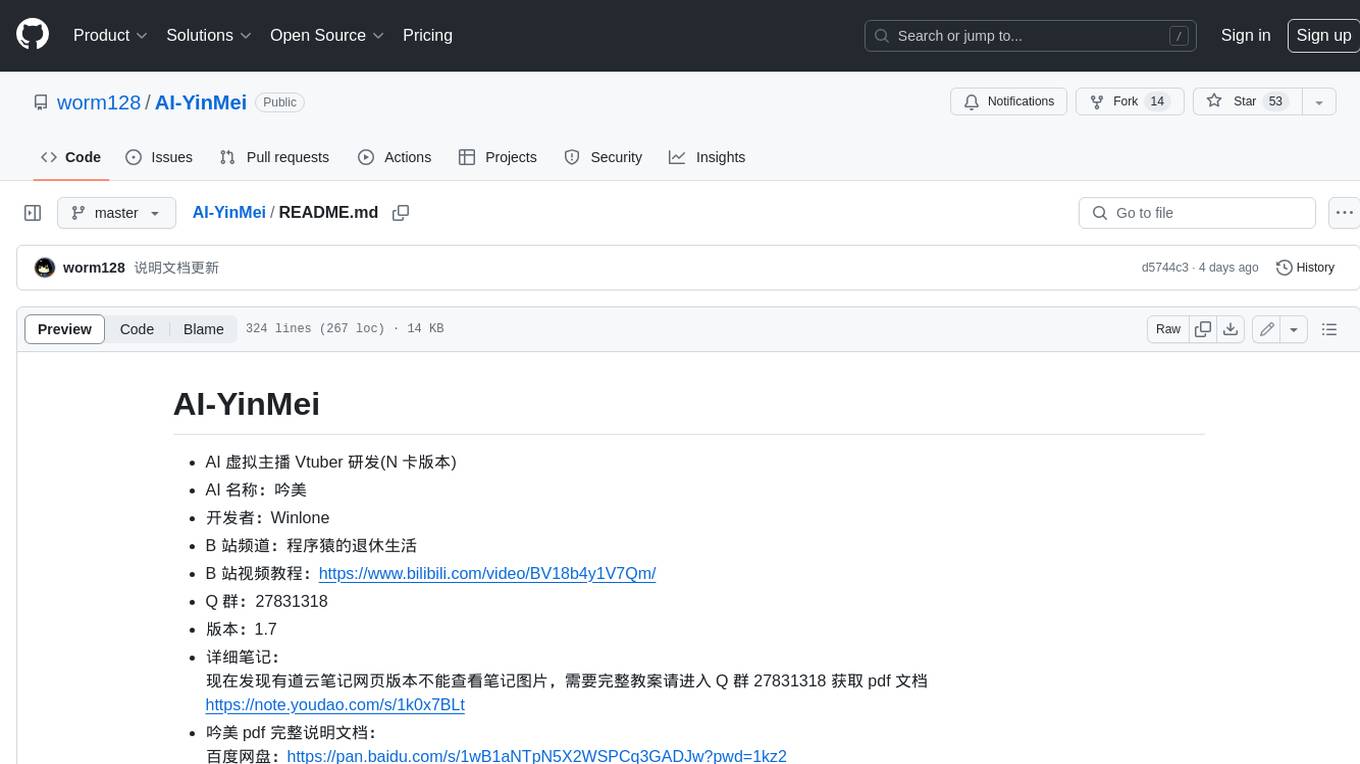The width and height of the screenshot is (1360, 764).
Task: Open the worm128 user profile link
Action: pyautogui.click(x=99, y=102)
